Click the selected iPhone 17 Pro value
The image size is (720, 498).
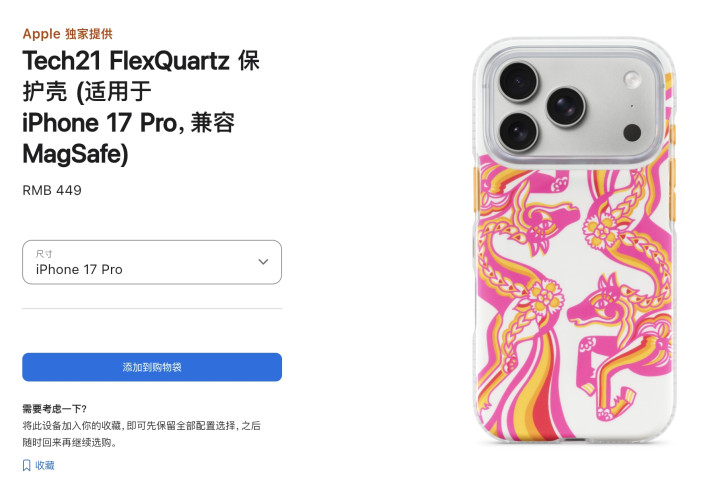click(79, 269)
